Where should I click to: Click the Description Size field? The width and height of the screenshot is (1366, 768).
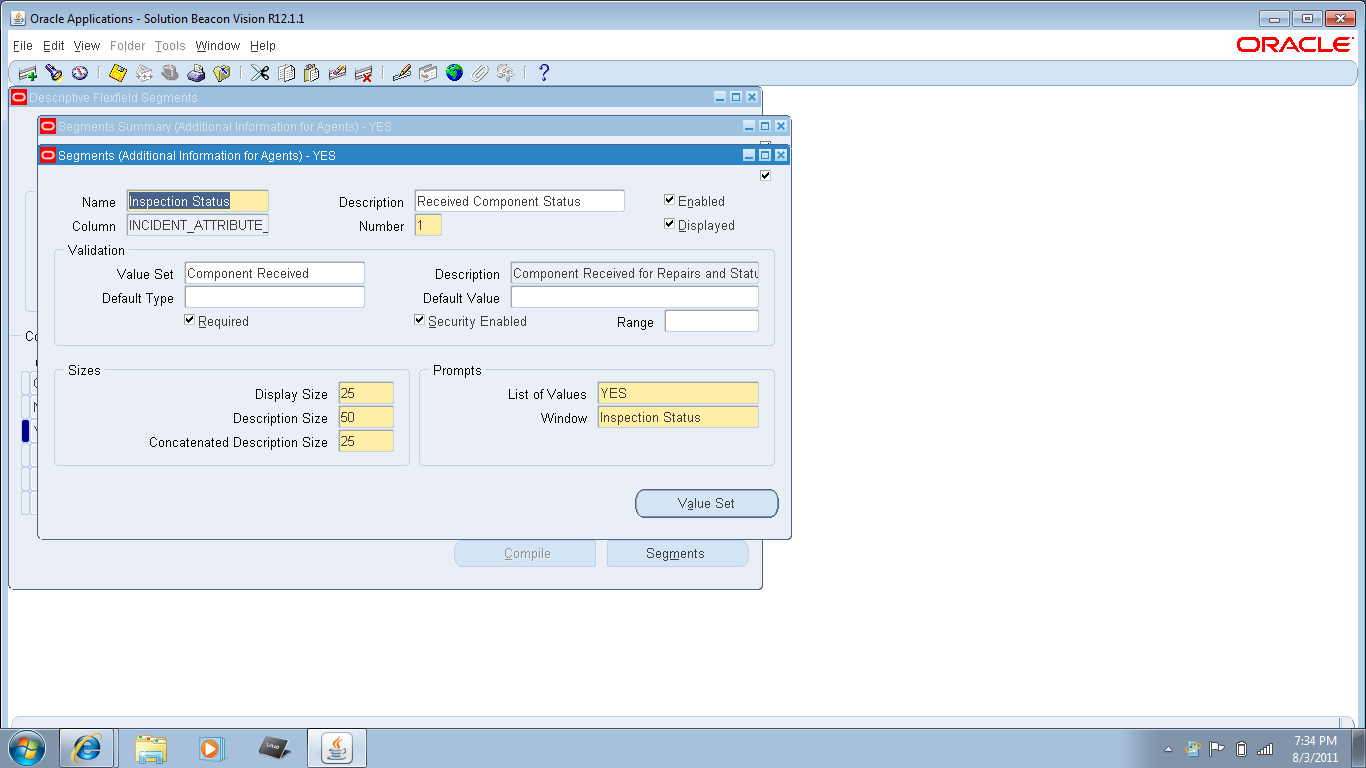coord(366,417)
